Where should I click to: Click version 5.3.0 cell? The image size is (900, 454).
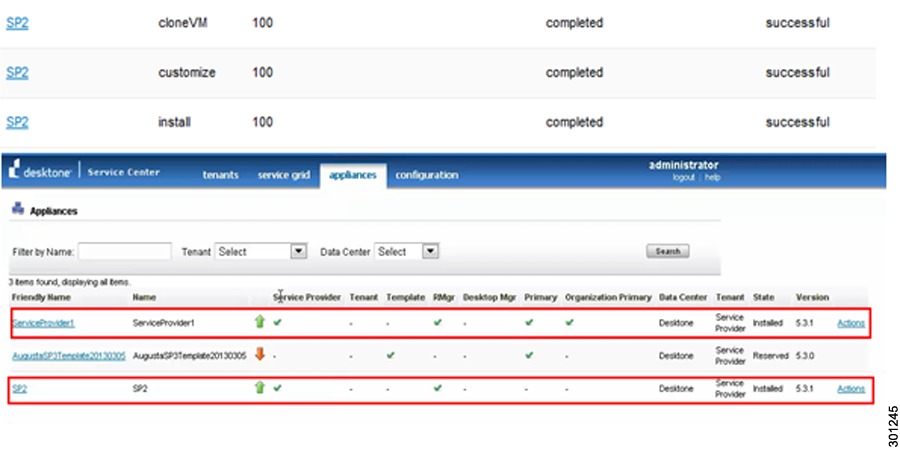805,356
